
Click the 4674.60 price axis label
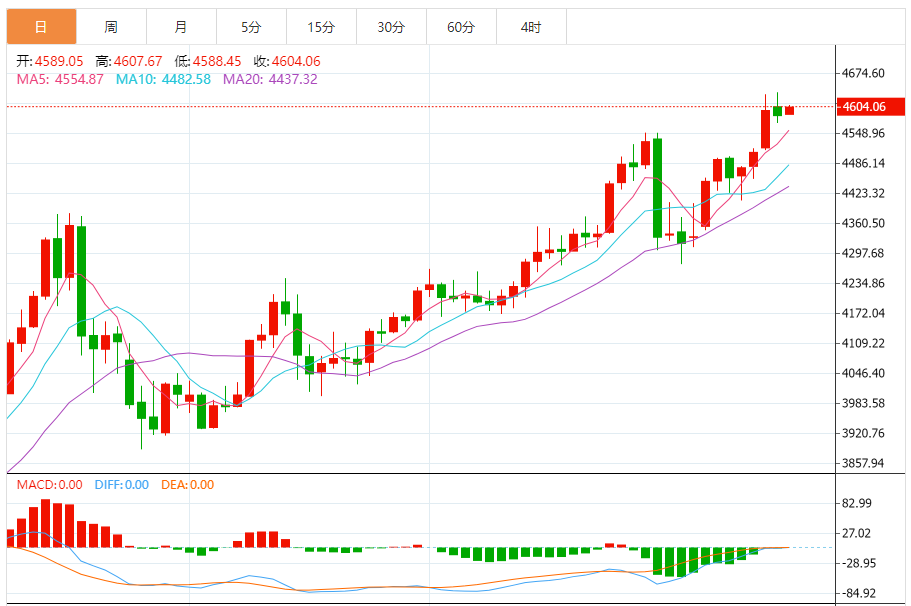click(x=864, y=73)
